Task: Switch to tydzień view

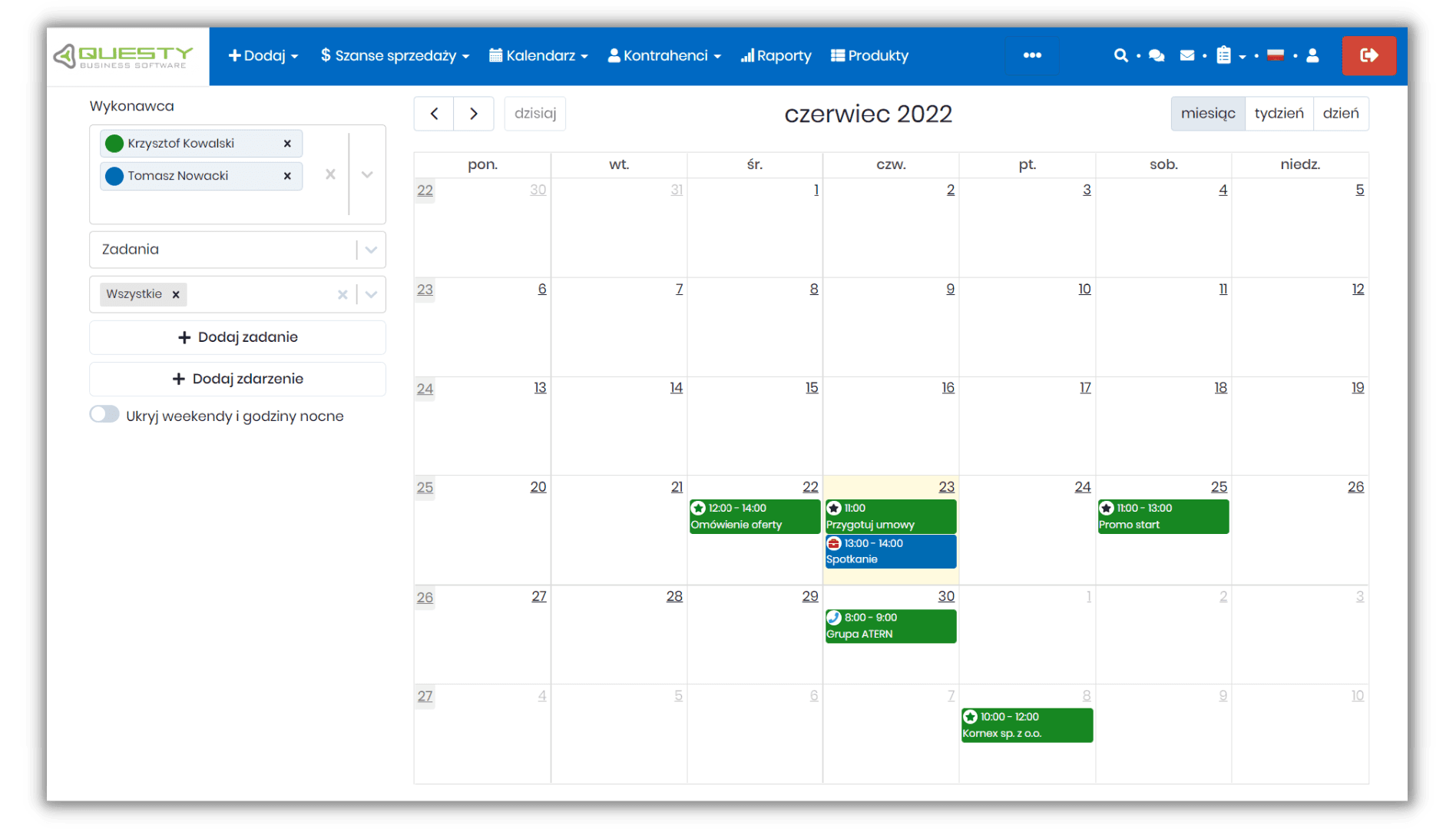Action: coord(1279,114)
